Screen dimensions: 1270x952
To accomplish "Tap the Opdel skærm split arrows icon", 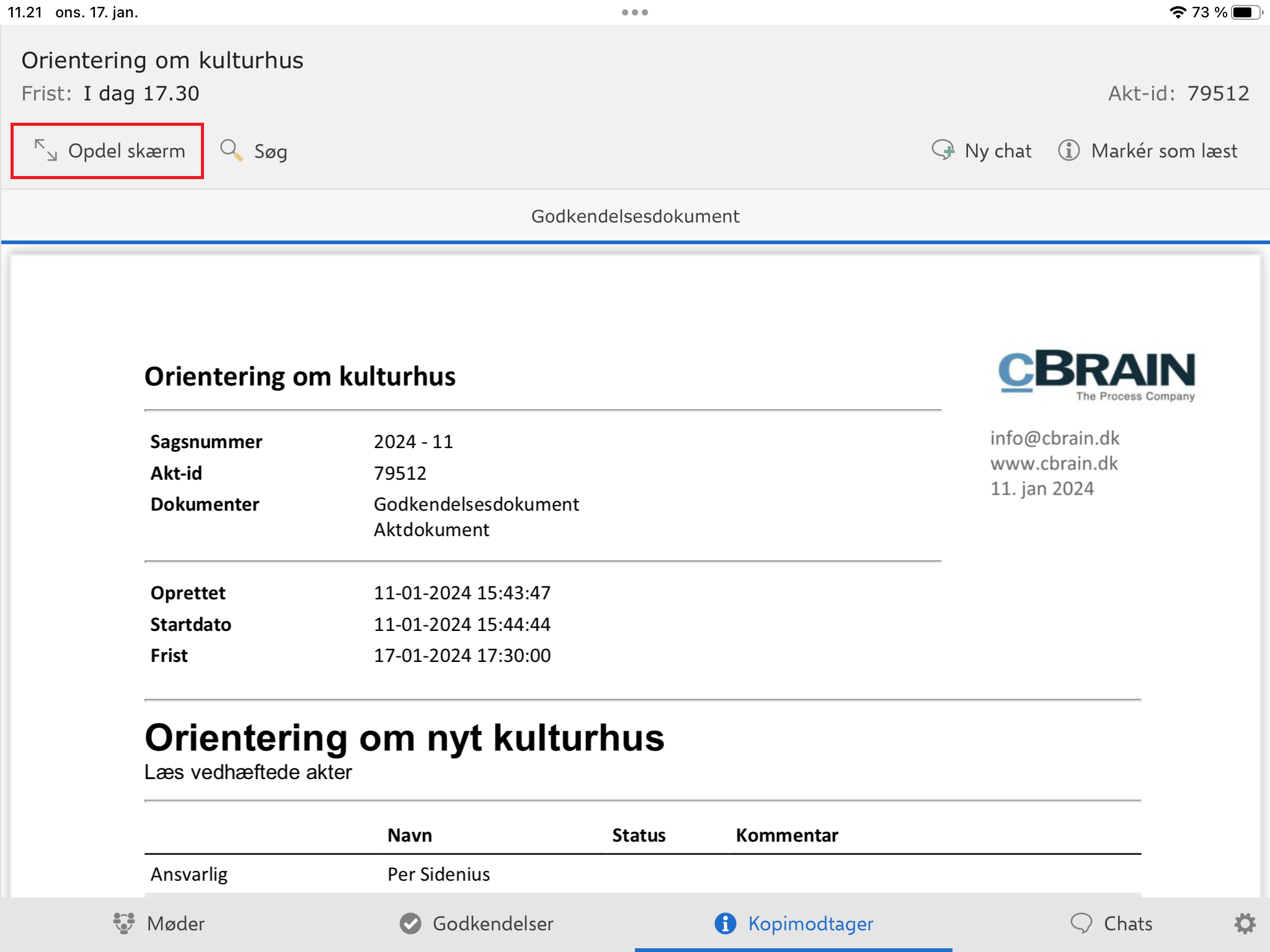I will point(45,151).
